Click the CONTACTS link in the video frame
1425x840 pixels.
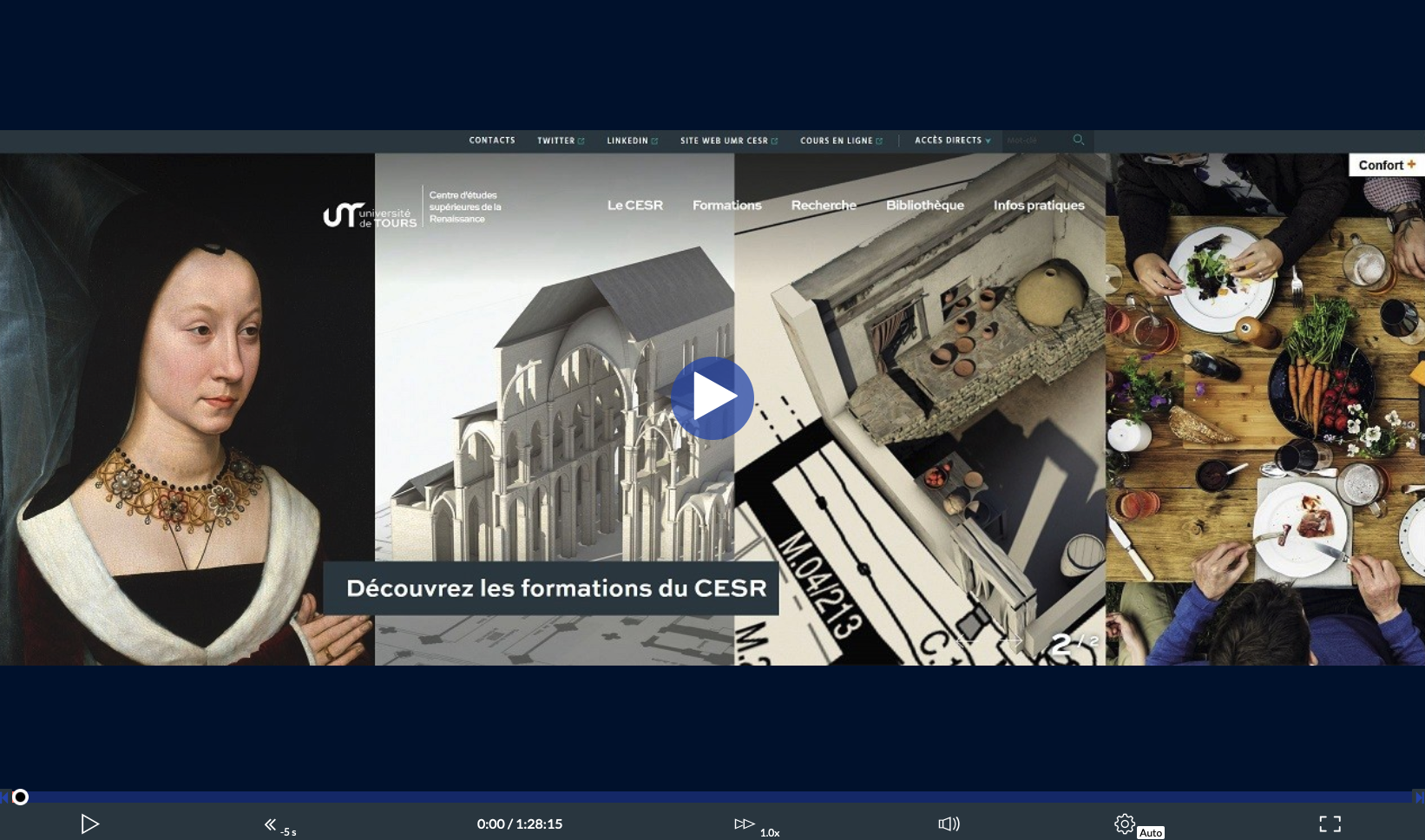click(x=492, y=141)
